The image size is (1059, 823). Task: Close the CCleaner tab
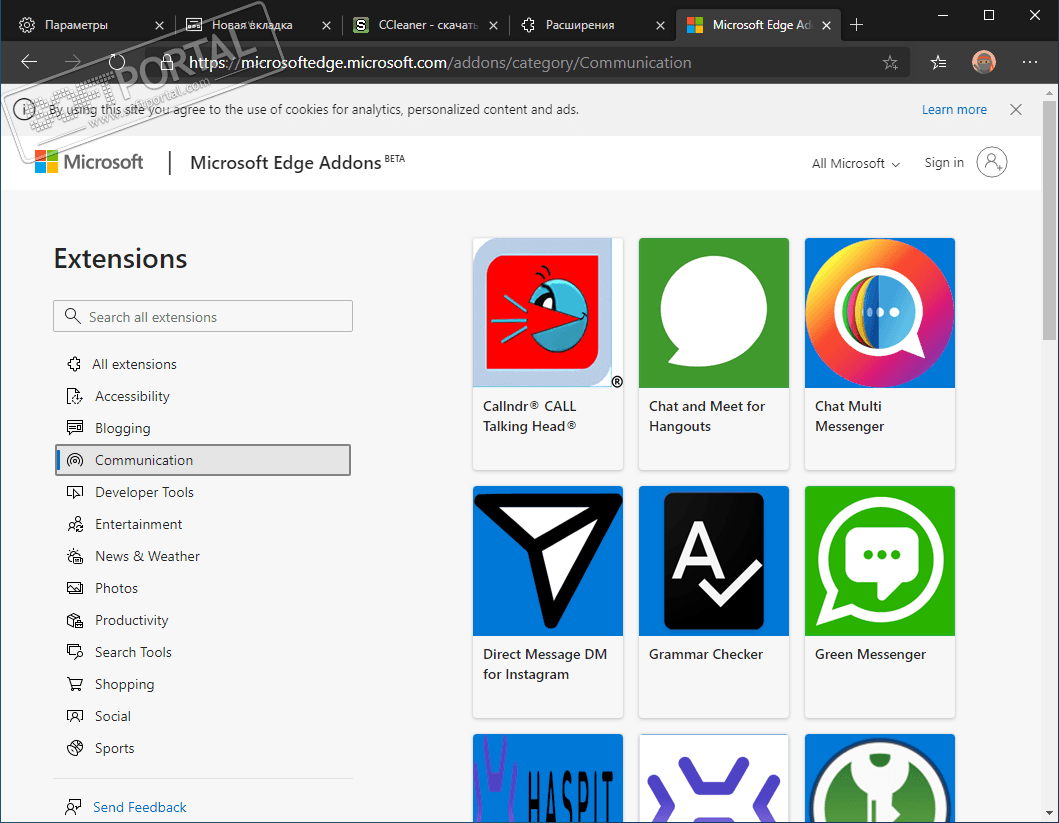click(x=494, y=26)
